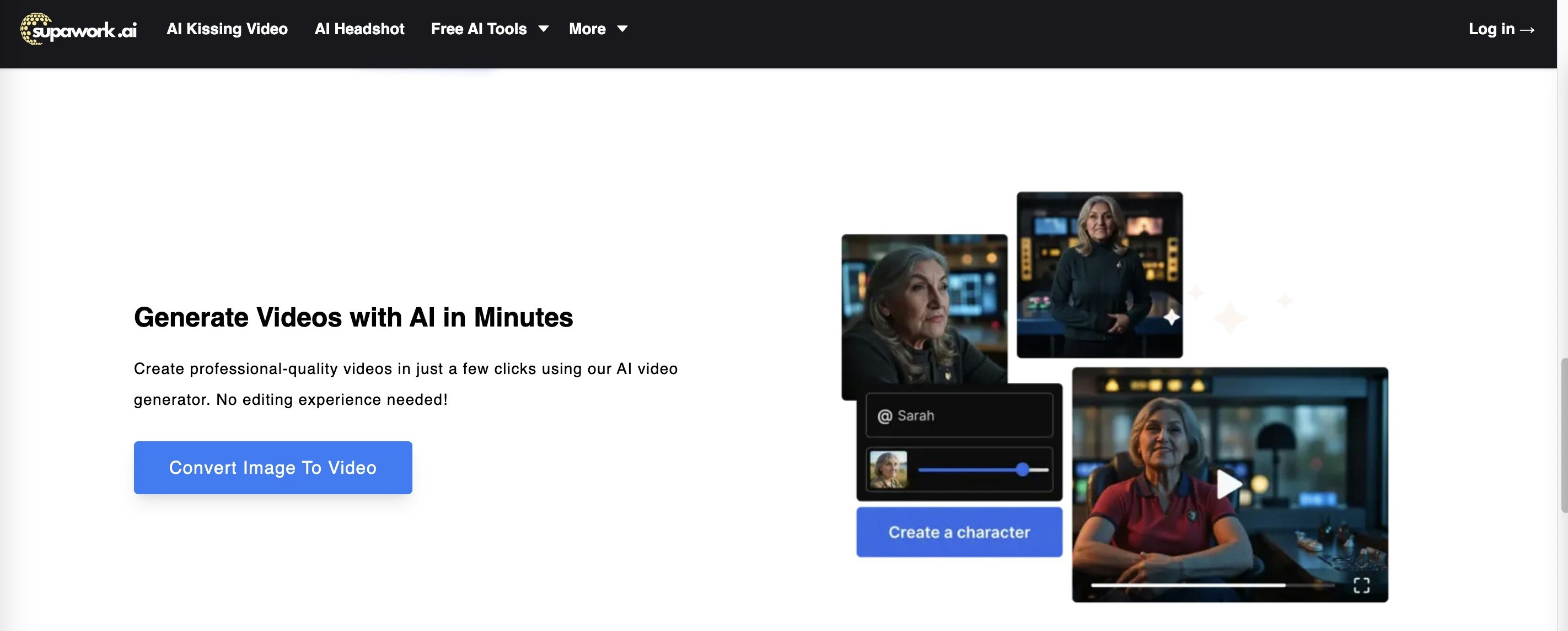Click Convert Image To Video button
Image resolution: width=1568 pixels, height=631 pixels.
point(273,467)
